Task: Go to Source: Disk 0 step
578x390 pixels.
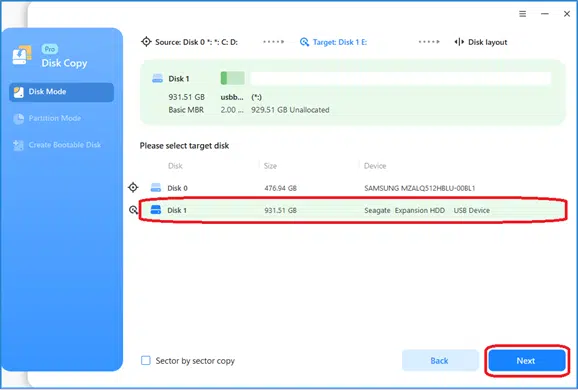Action: coord(196,42)
